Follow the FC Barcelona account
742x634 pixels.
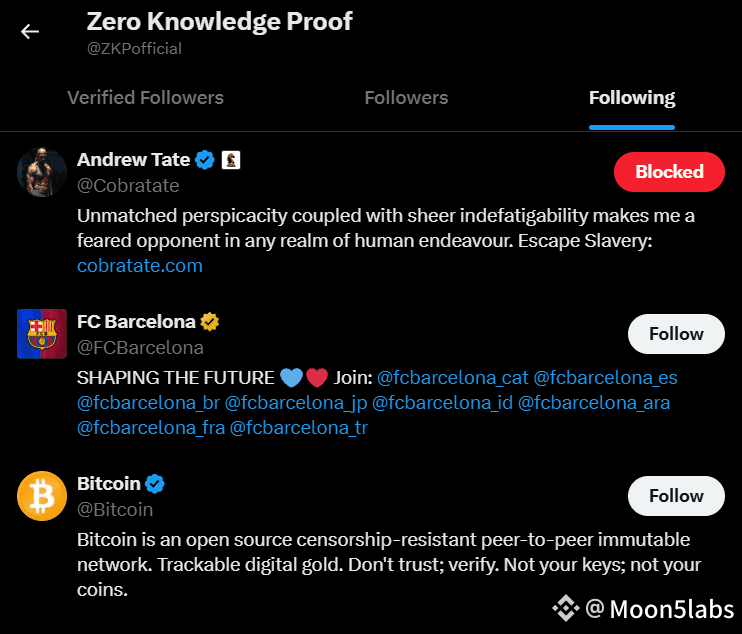pos(676,334)
